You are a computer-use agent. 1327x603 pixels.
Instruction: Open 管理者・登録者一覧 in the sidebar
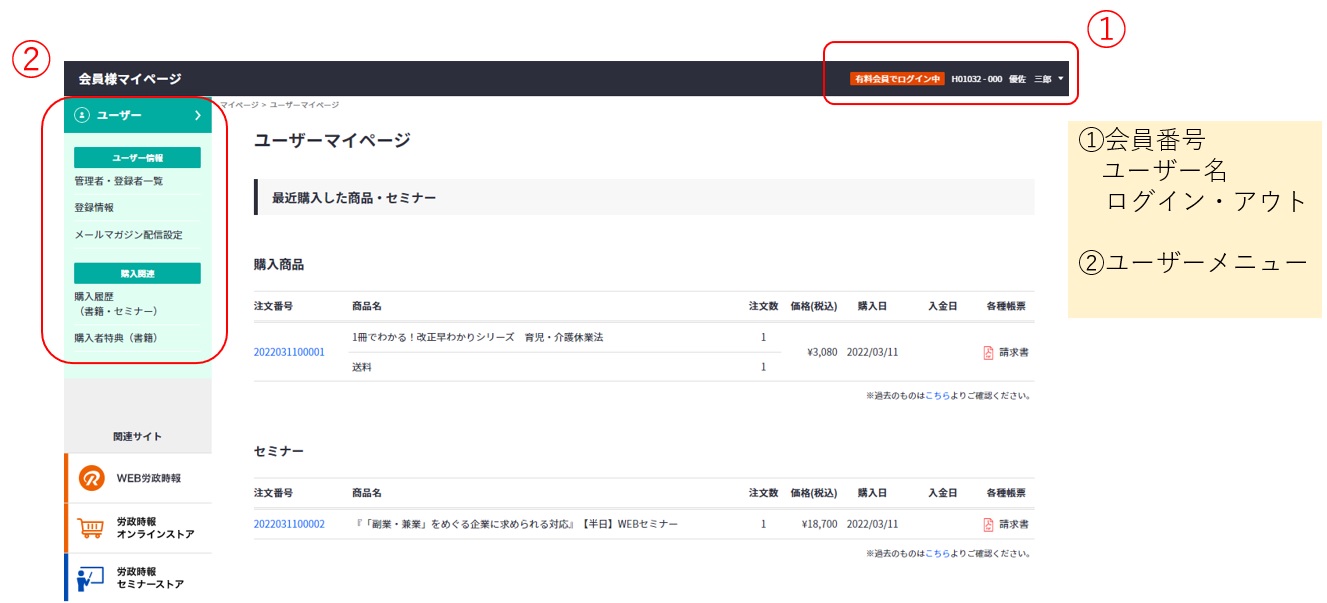click(x=118, y=181)
